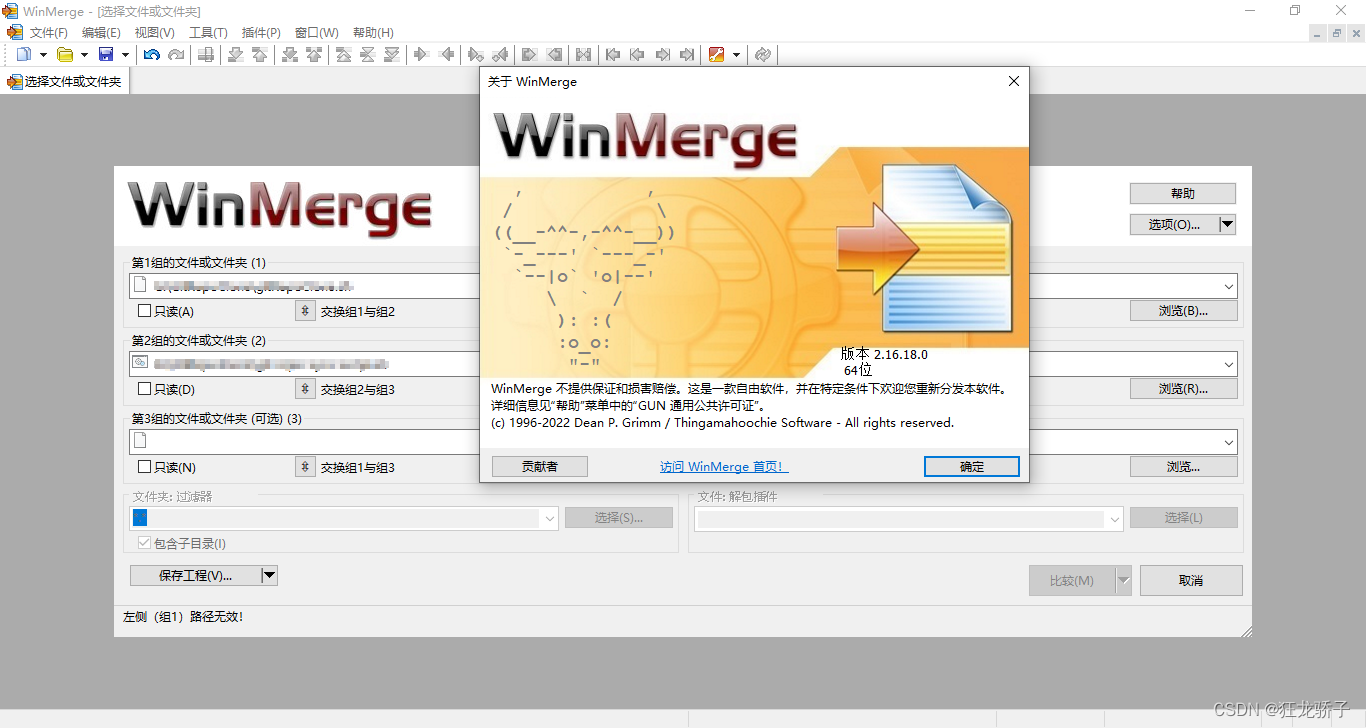The width and height of the screenshot is (1366, 728).
Task: Click the New document toolbar icon
Action: 24,54
